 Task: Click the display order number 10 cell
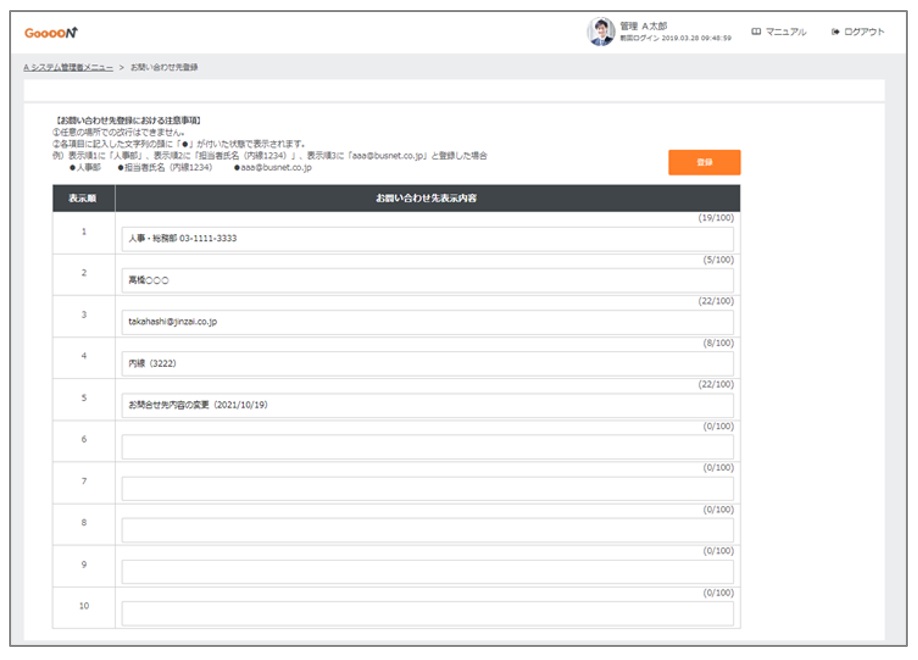point(84,606)
